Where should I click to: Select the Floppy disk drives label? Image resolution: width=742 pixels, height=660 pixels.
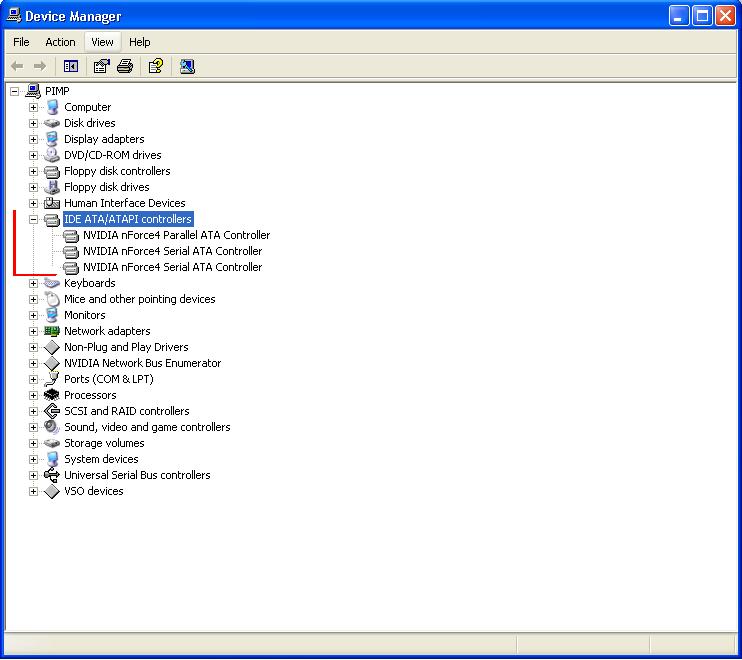pyautogui.click(x=107, y=187)
